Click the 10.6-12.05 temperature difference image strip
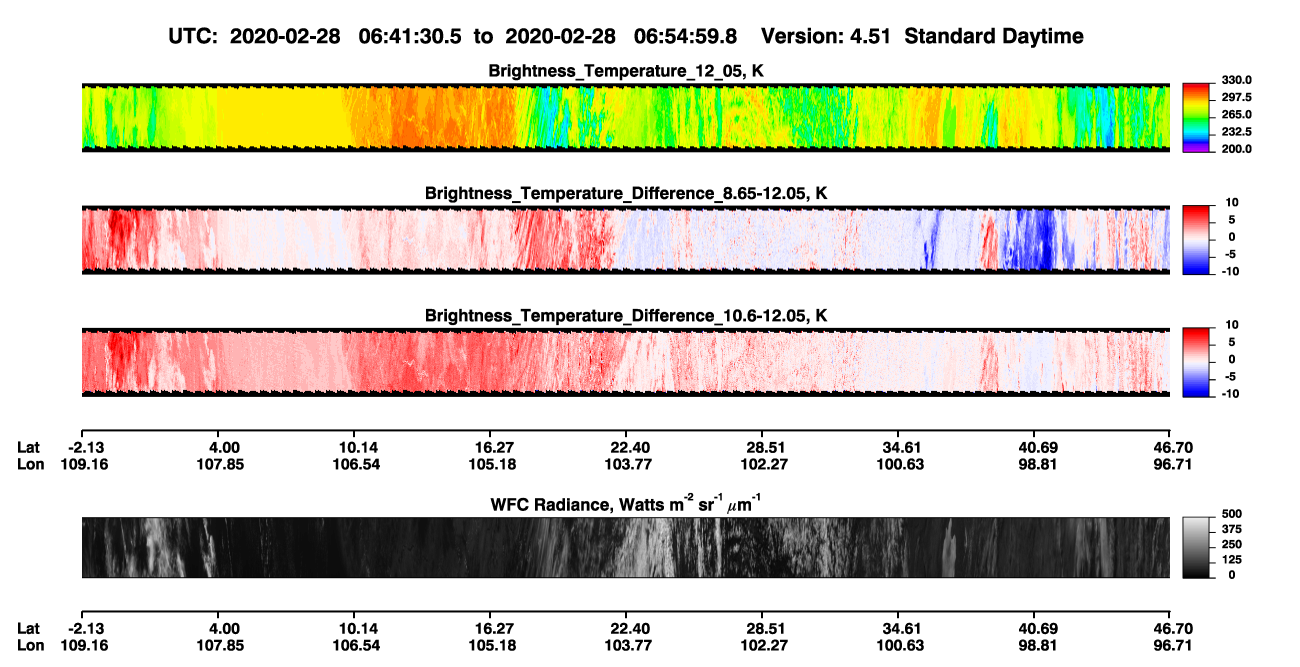 click(x=625, y=363)
